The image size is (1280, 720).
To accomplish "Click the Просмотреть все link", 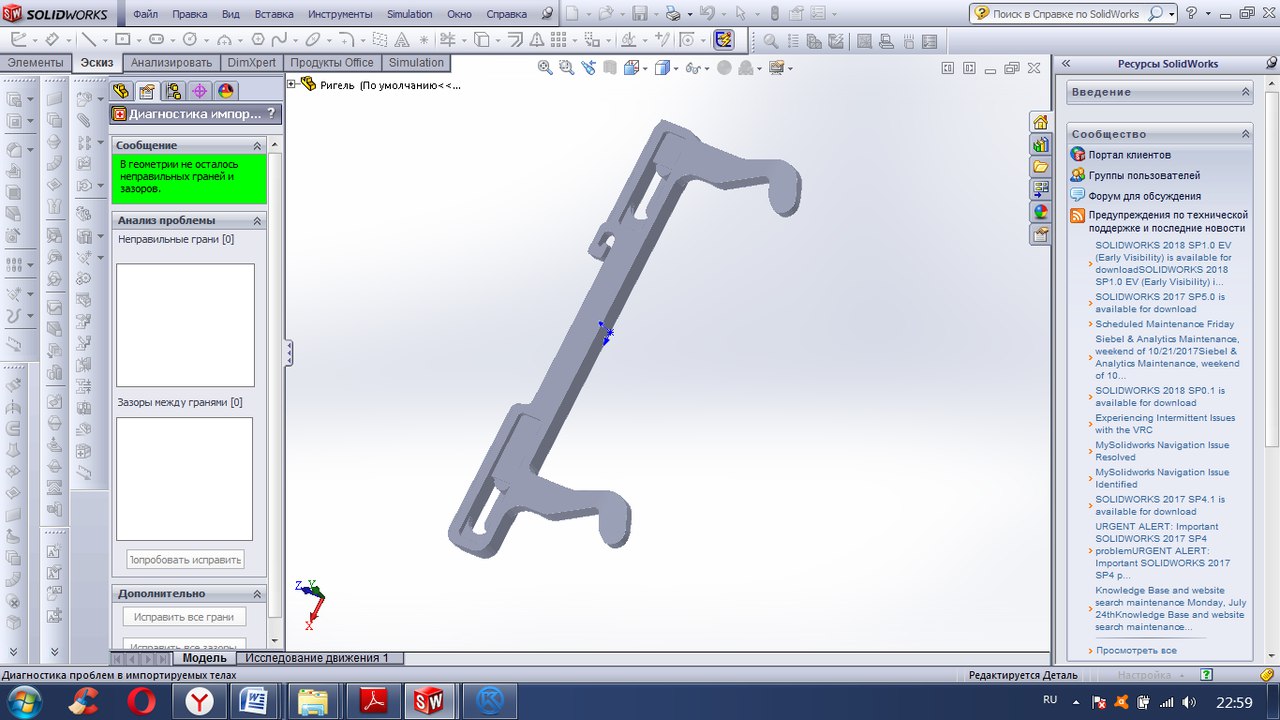I will coord(1136,651).
